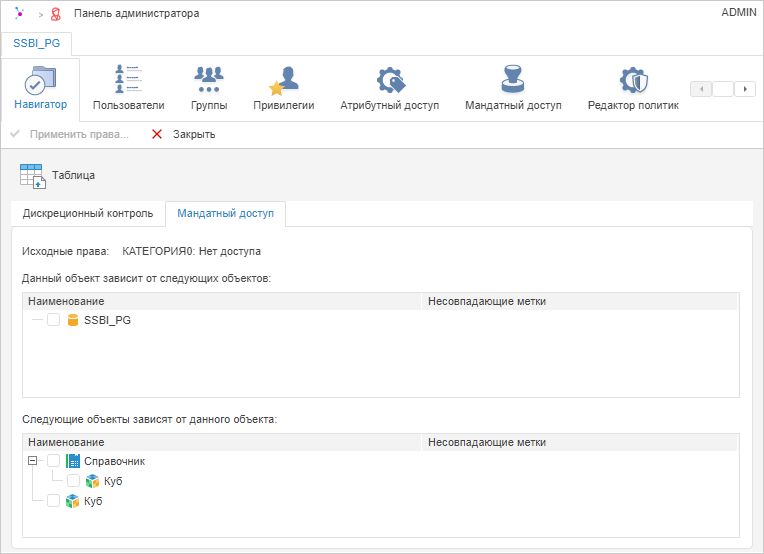Select the SSBI_PG tab
This screenshot has width=764, height=554.
36,45
